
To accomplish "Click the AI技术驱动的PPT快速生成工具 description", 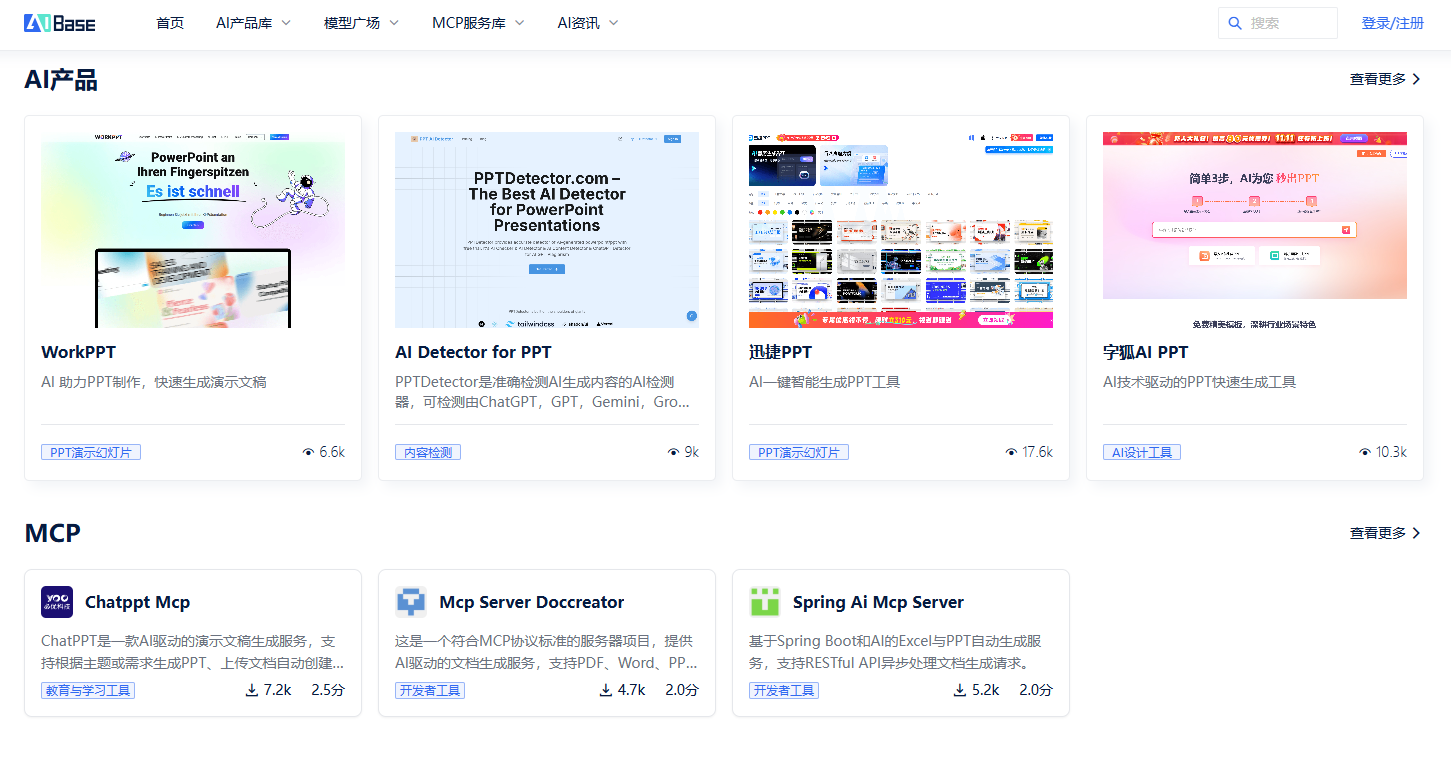I will pyautogui.click(x=1199, y=382).
